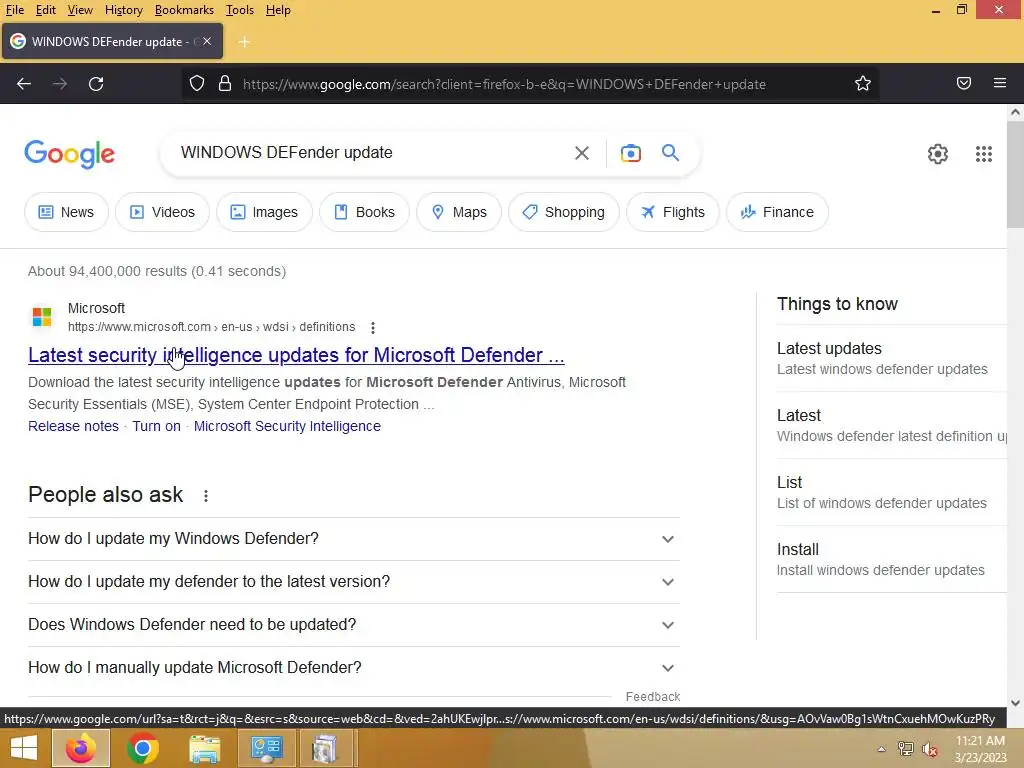Click the Microsoft favicon of the first result
This screenshot has height=768, width=1024.
(x=42, y=317)
